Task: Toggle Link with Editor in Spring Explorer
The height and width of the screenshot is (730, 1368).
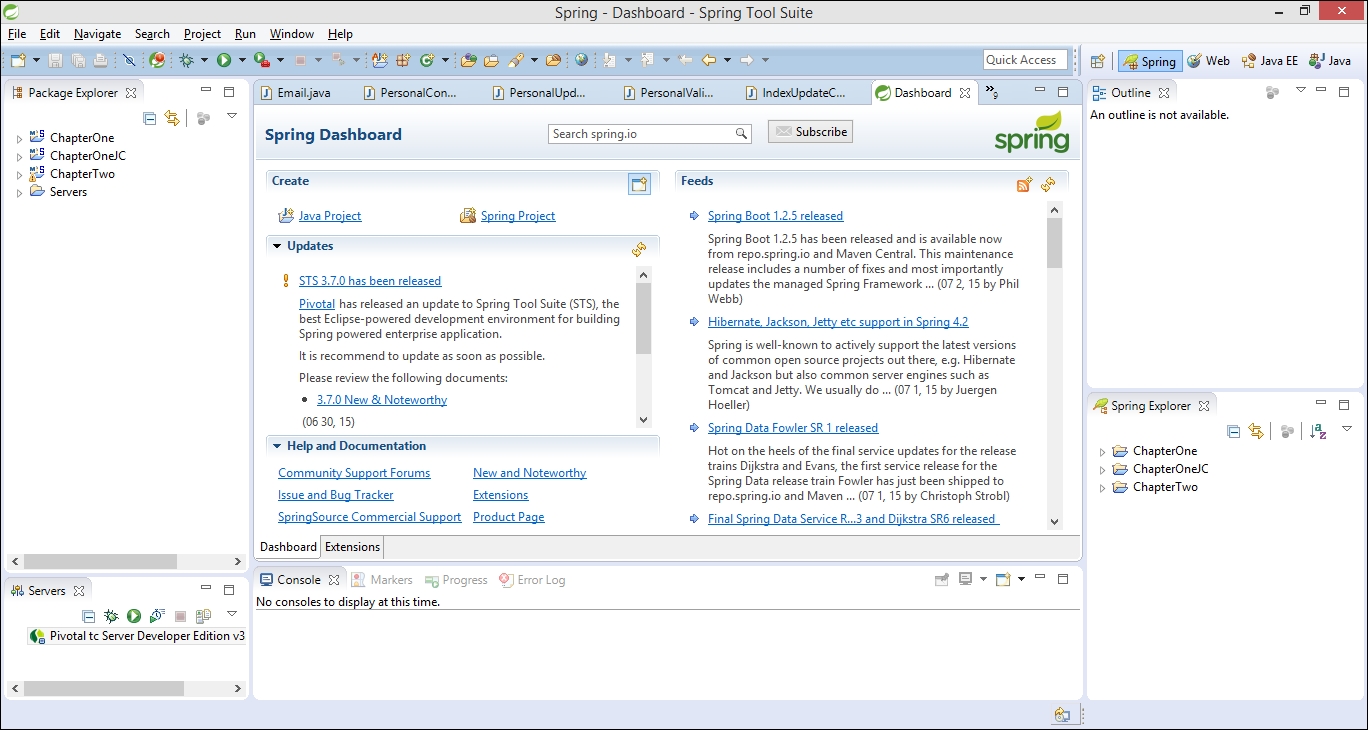Action: (x=1256, y=431)
